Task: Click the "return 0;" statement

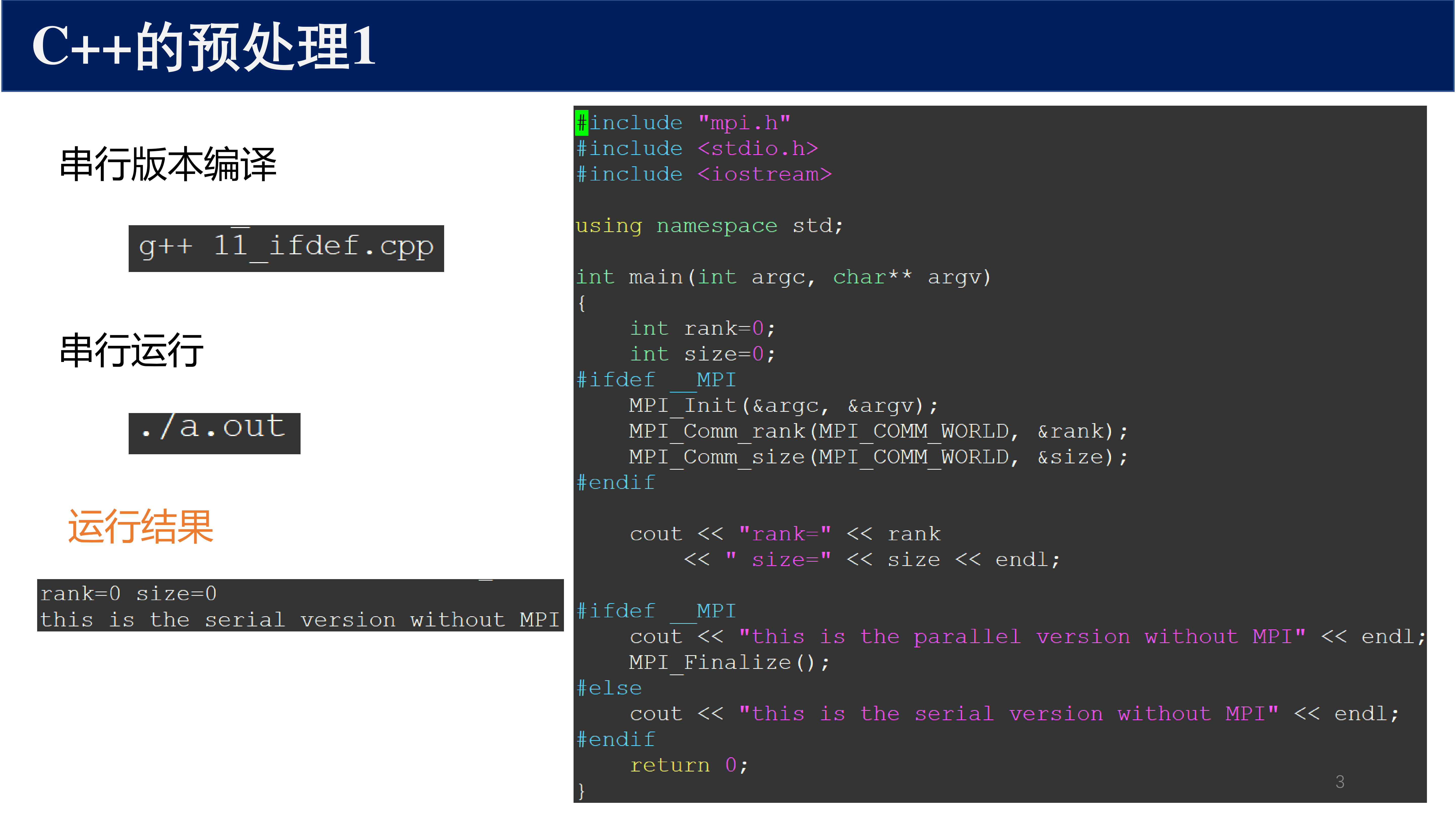Action: click(689, 765)
